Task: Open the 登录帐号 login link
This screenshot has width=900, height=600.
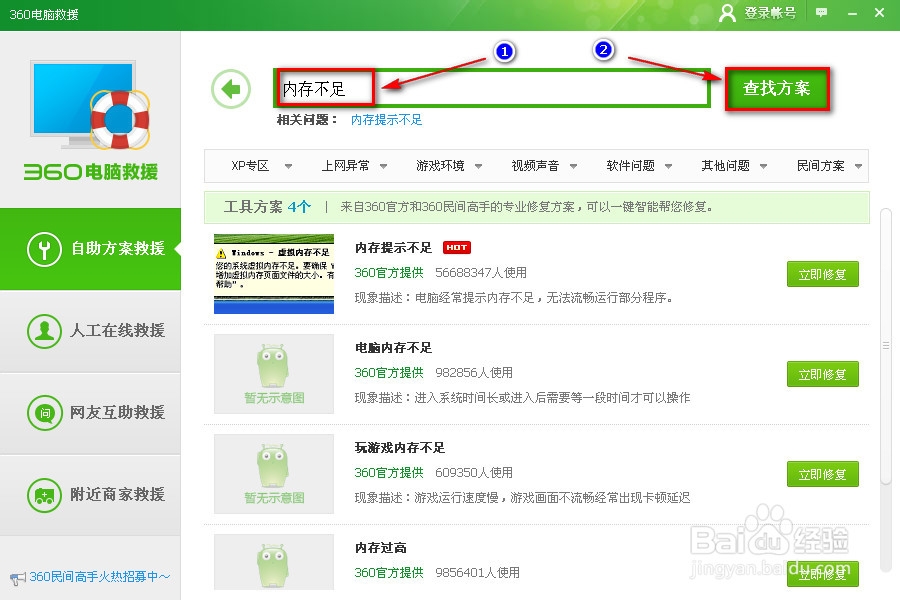Action: tap(770, 13)
